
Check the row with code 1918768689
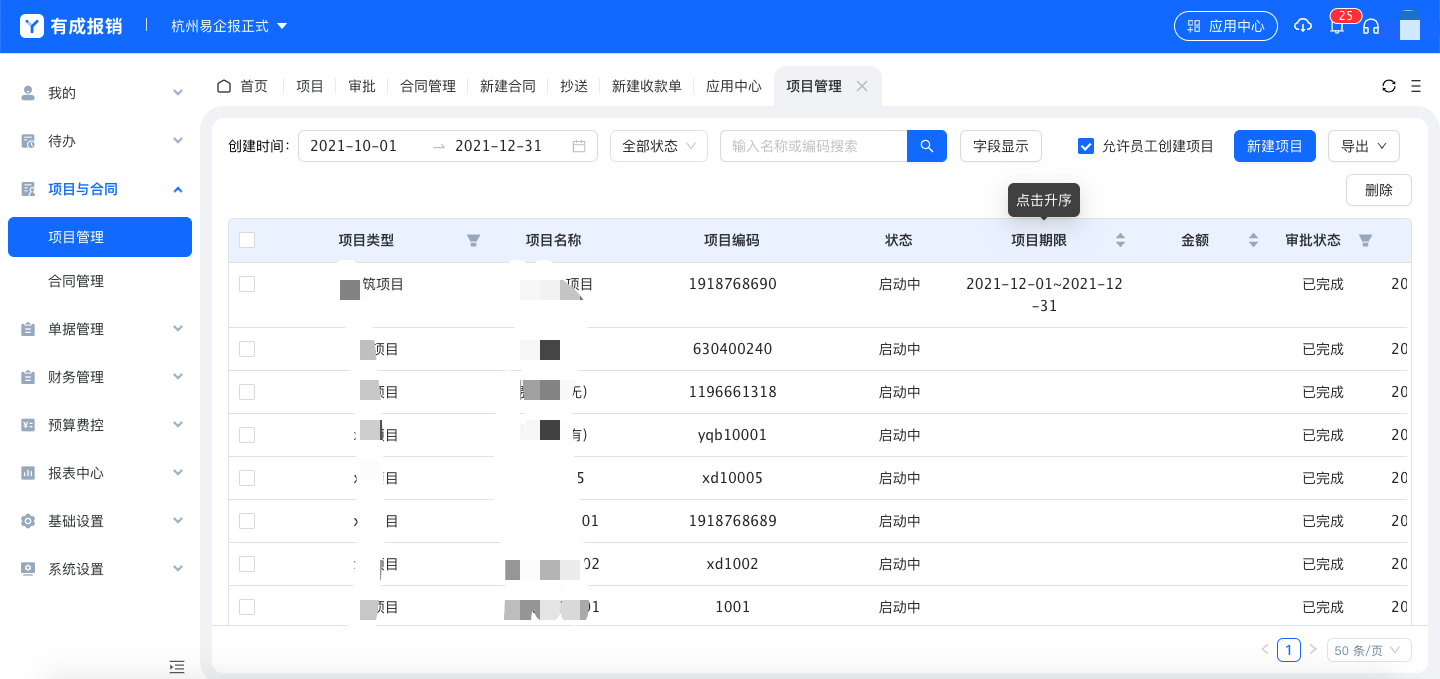coord(247,521)
